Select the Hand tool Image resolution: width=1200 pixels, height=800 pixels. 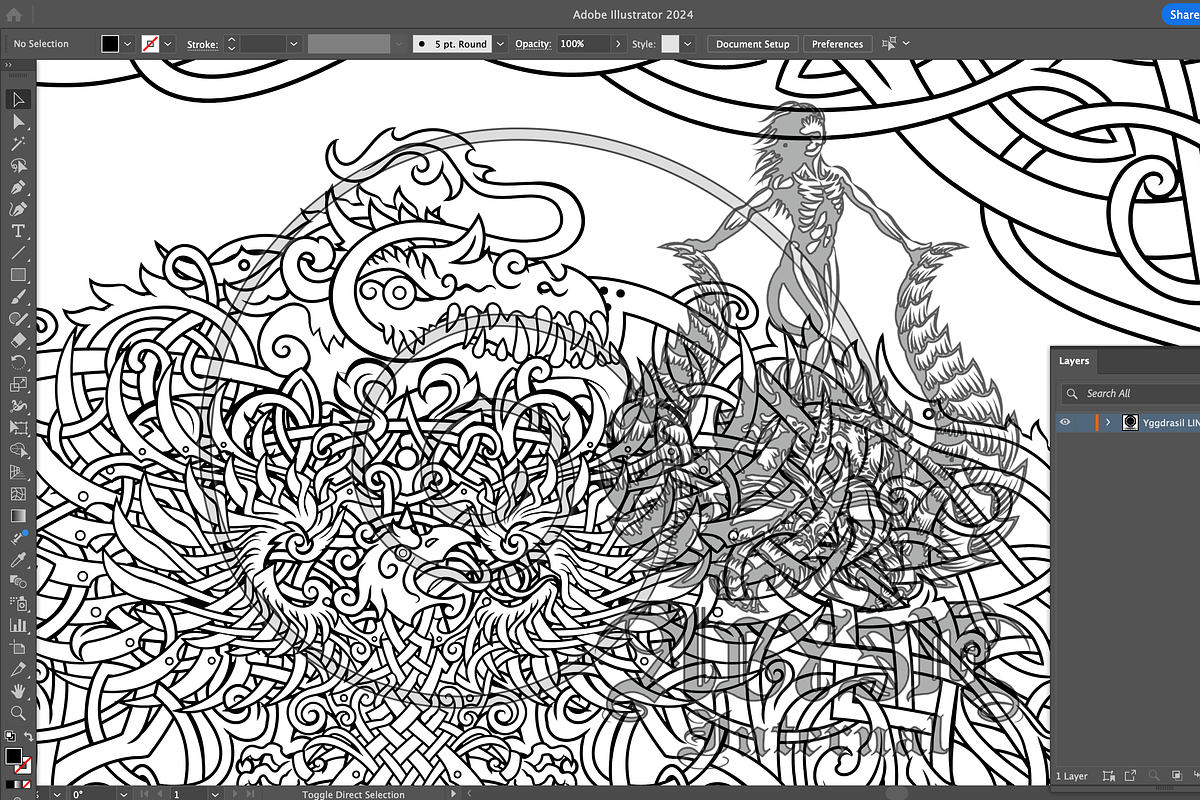point(18,690)
